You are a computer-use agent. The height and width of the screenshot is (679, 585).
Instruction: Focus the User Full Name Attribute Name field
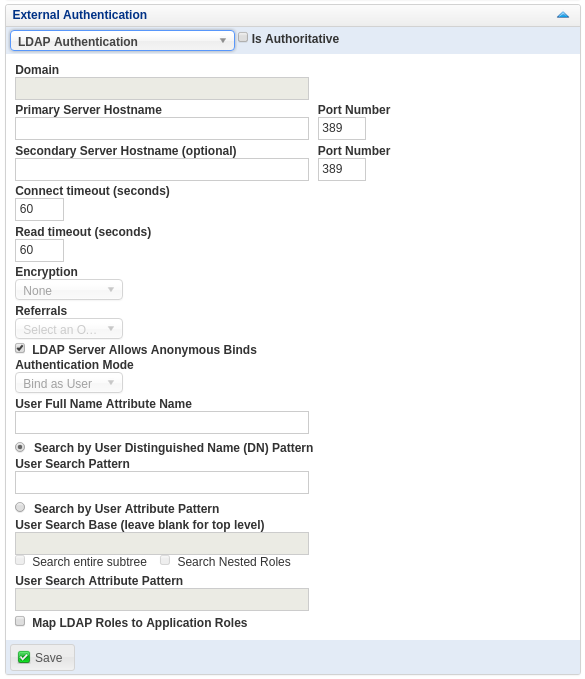click(x=162, y=423)
